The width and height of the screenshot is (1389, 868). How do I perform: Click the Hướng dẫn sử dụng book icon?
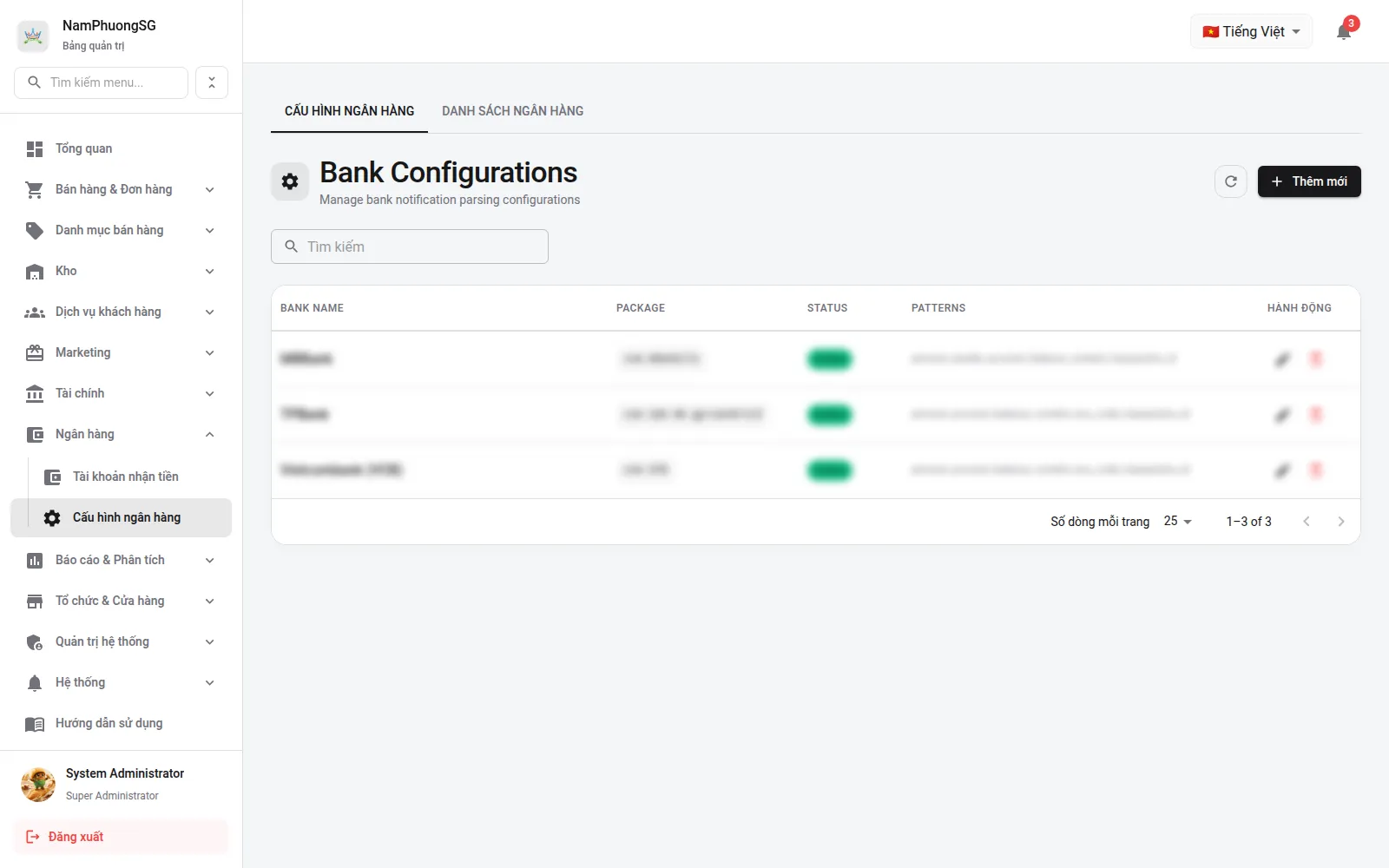(x=35, y=724)
